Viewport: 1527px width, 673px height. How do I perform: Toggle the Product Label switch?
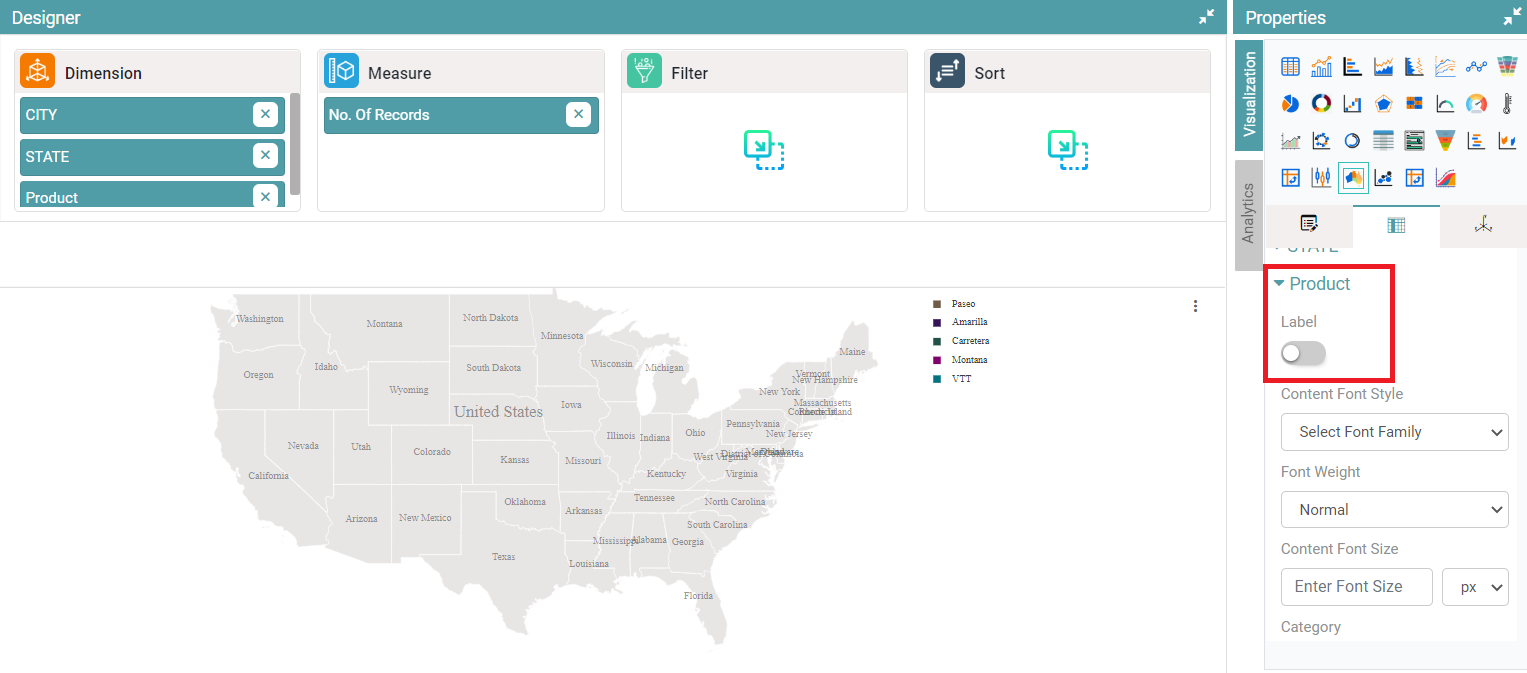[x=1303, y=353]
